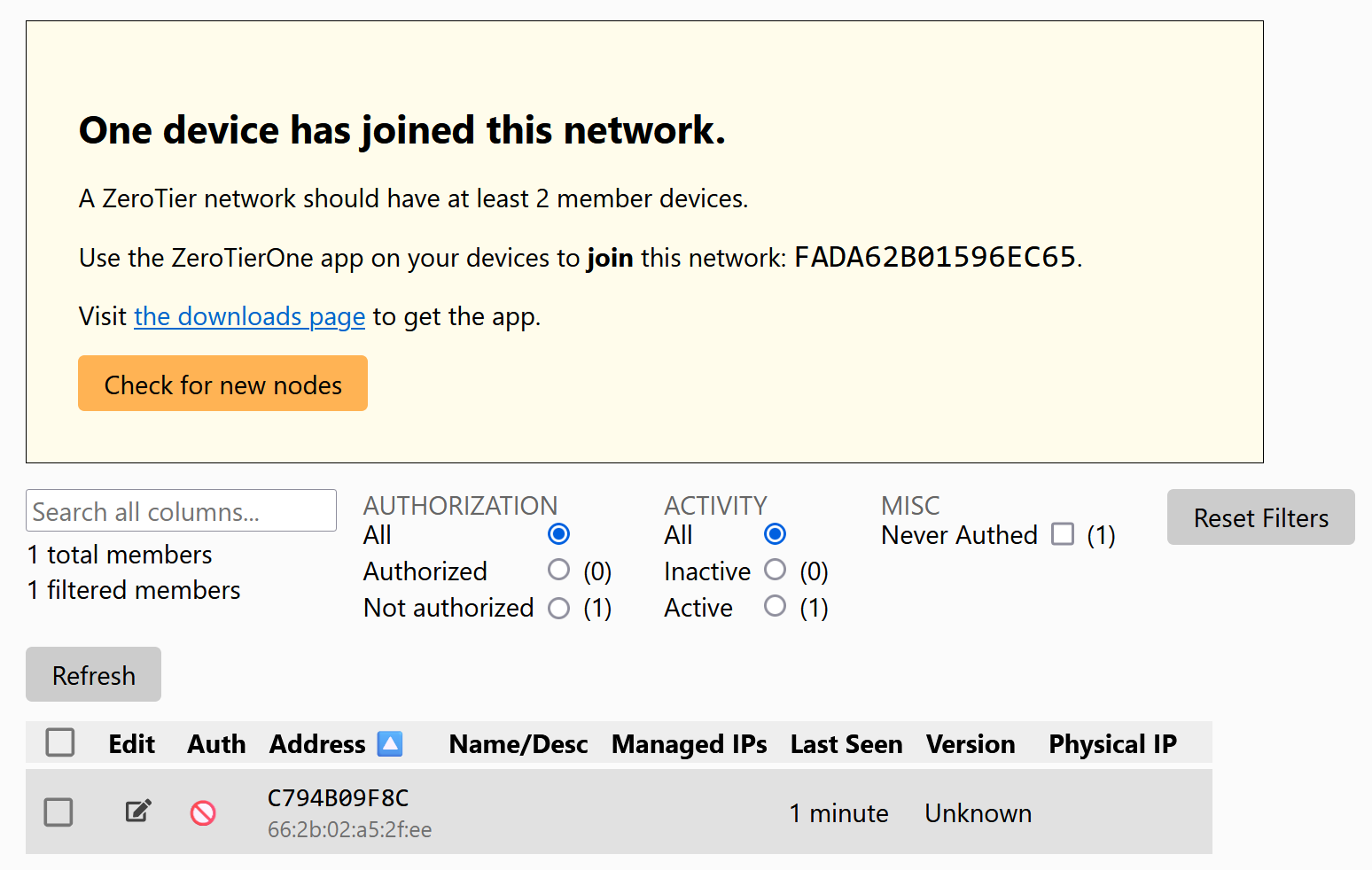1372x870 pixels.
Task: Select the Authorized filter radio button
Action: click(558, 570)
